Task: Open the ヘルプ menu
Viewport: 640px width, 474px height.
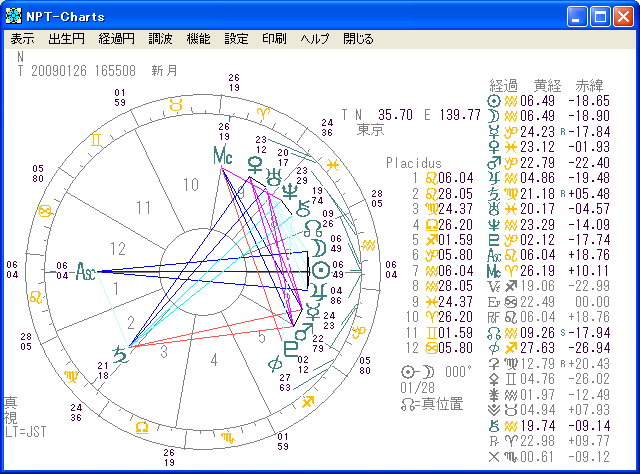Action: (x=315, y=39)
